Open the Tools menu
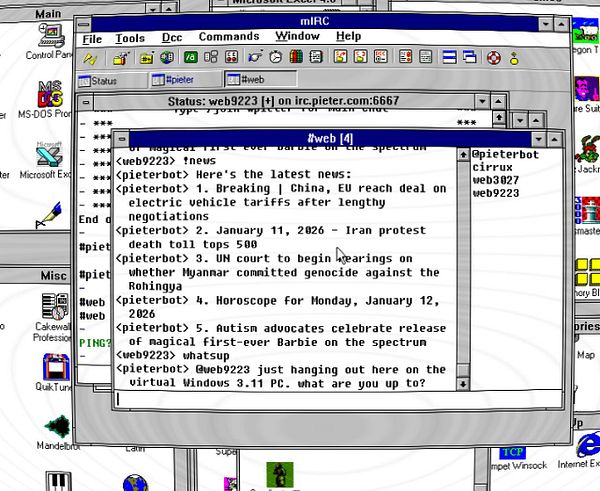 tap(130, 38)
